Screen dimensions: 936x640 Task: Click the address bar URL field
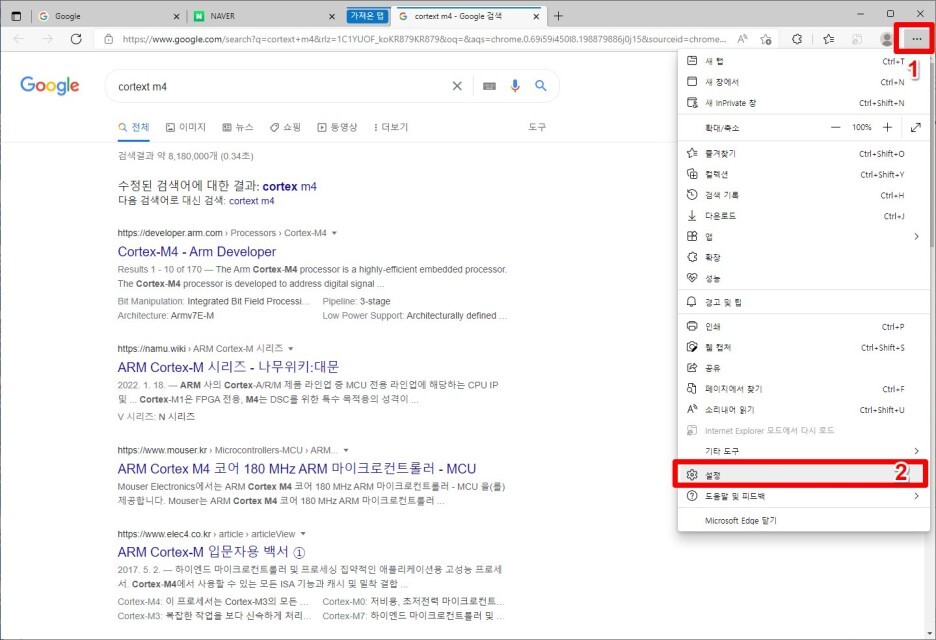424,39
